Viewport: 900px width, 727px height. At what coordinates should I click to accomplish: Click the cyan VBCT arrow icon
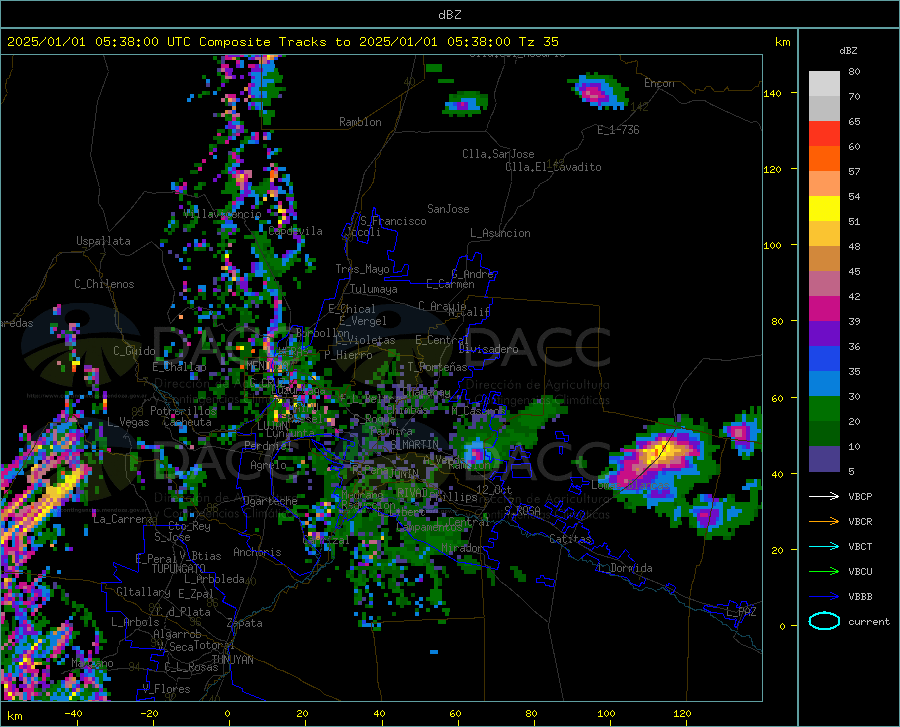[824, 546]
